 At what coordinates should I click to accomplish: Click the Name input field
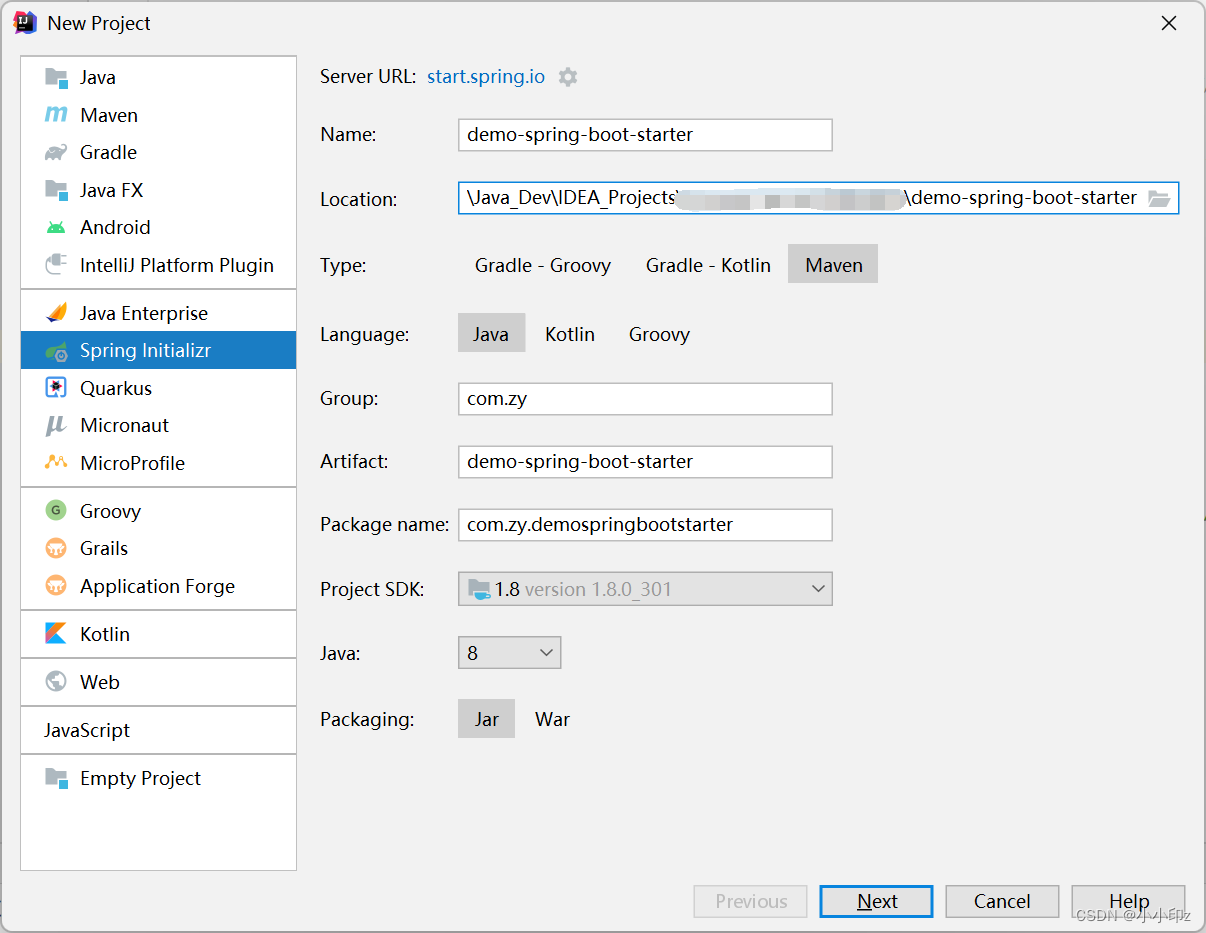pyautogui.click(x=645, y=135)
